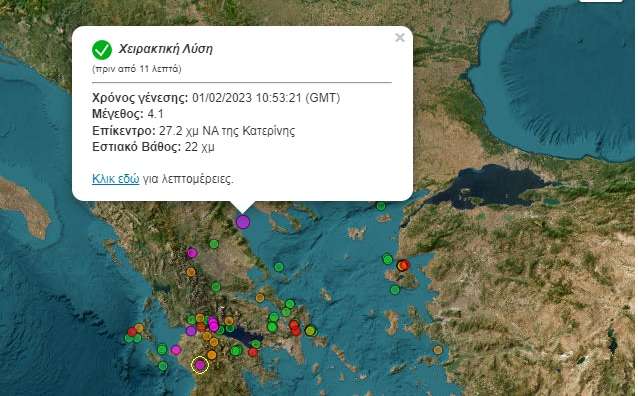638x396 pixels.
Task: Click the '(πριν από 11 λεπτά)' timestamp
Action: pos(137,69)
